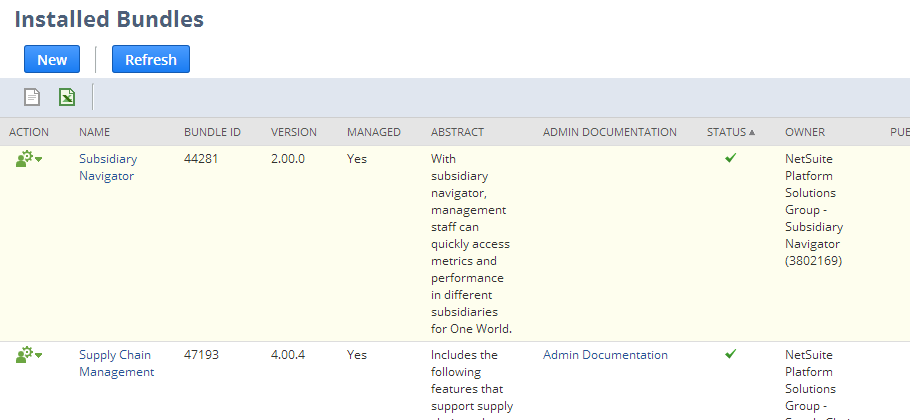
Task: Click abstract text 'for One World.'
Action: (x=471, y=328)
